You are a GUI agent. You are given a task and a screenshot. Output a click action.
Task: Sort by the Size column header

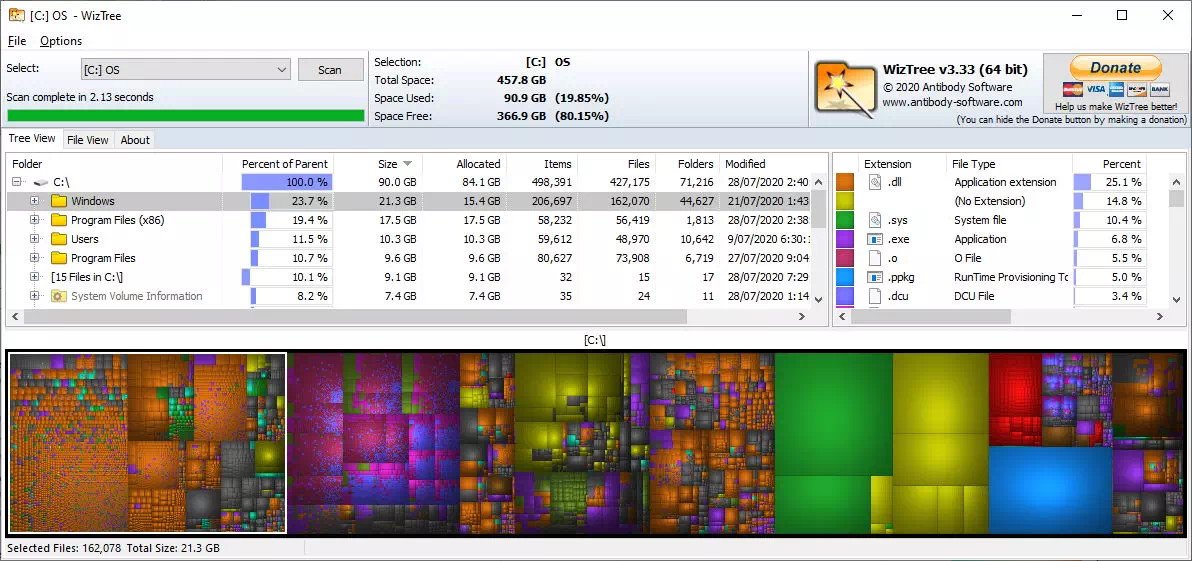[x=379, y=164]
